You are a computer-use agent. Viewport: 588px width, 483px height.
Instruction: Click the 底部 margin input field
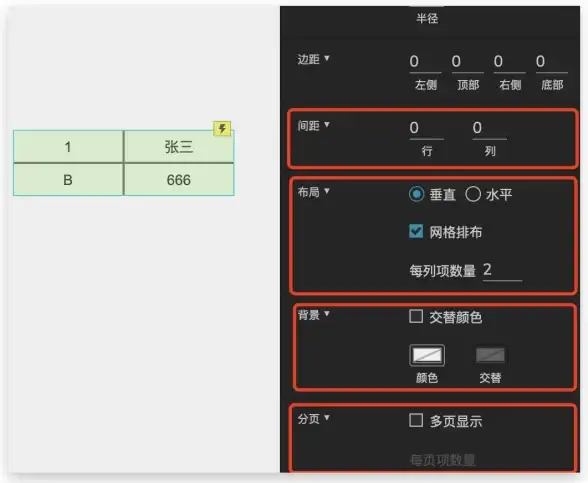[552, 62]
